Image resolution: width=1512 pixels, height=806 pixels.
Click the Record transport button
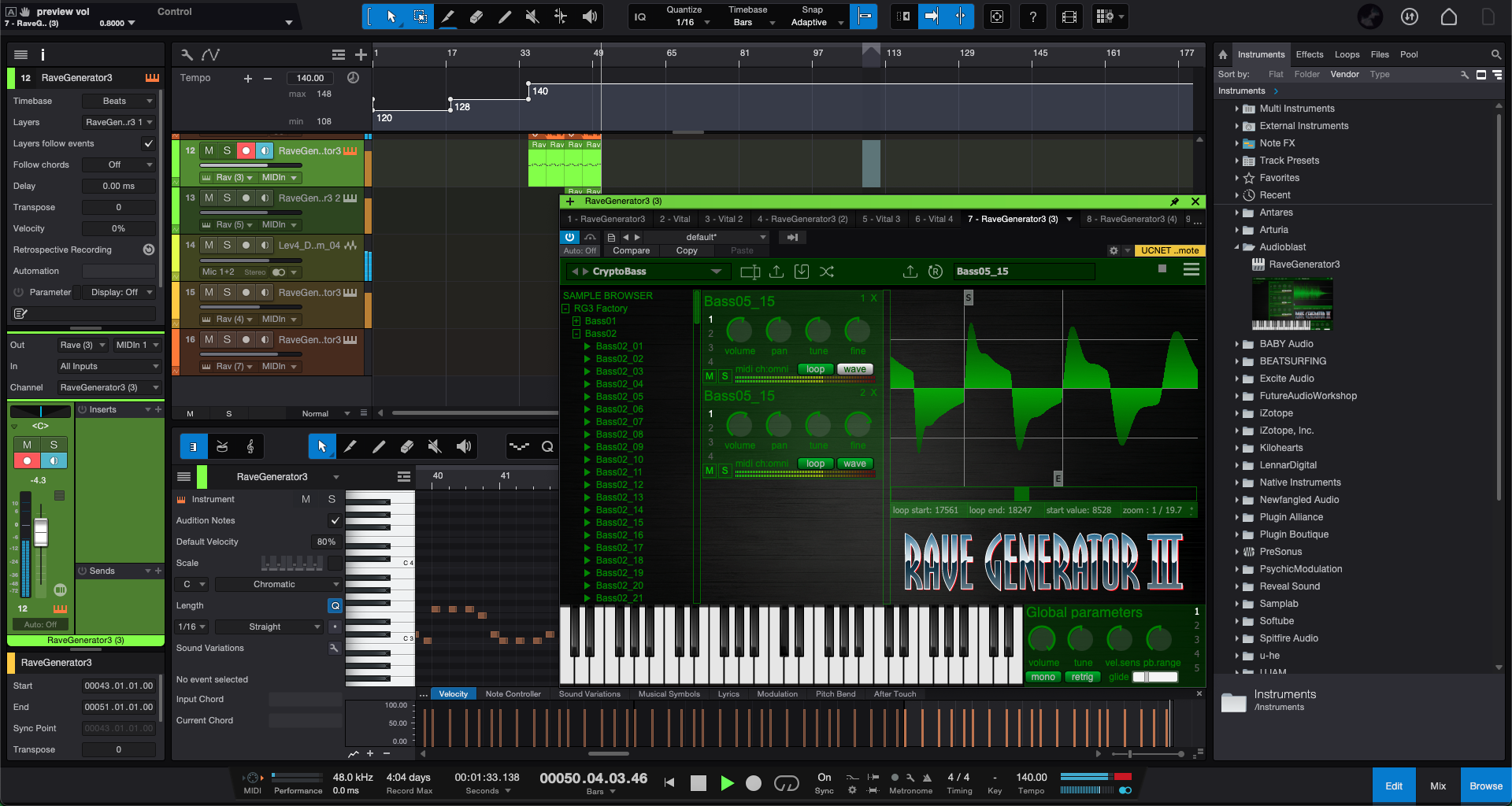click(x=754, y=782)
